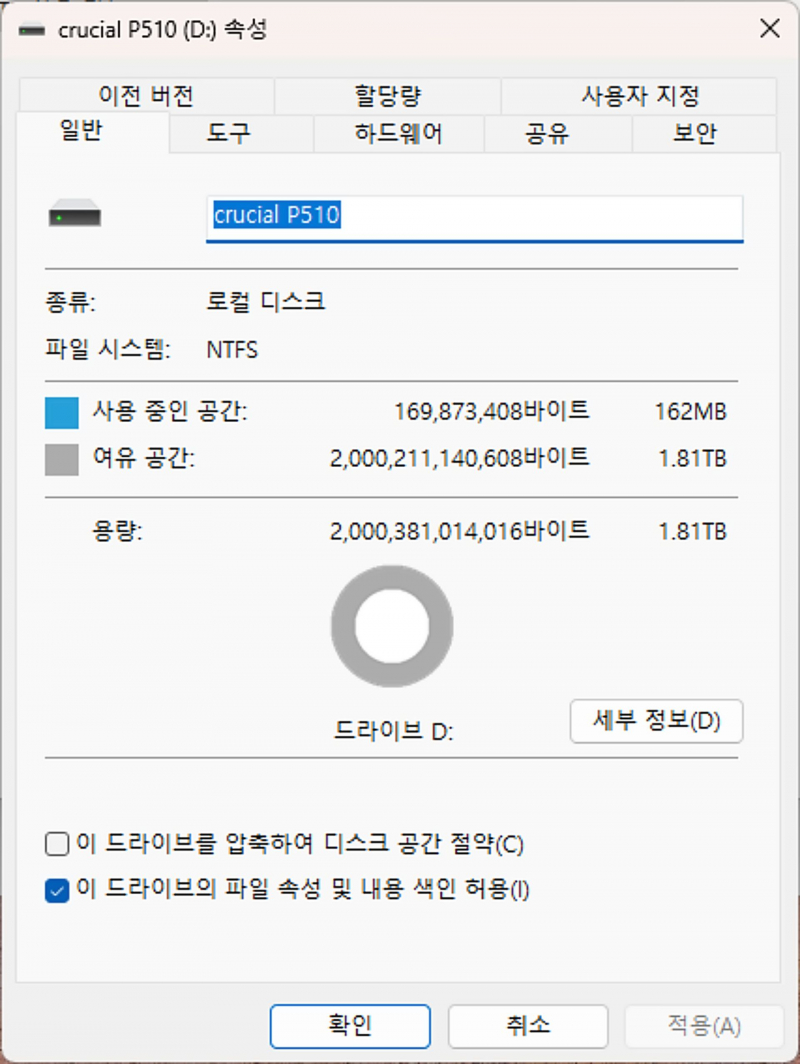Viewport: 800px width, 1064px height.
Task: Switch to the 하드웨어 tab
Action: 398,133
